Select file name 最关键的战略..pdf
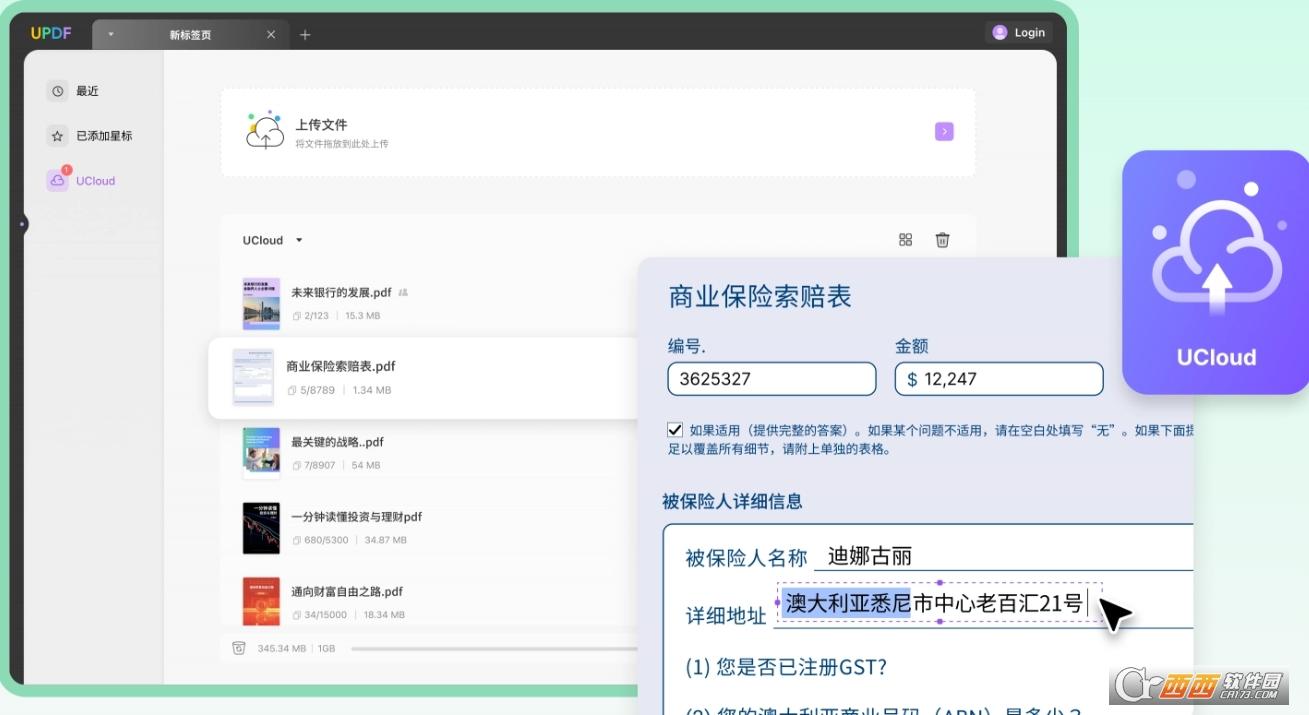Viewport: 1309px width, 715px height. pos(337,442)
